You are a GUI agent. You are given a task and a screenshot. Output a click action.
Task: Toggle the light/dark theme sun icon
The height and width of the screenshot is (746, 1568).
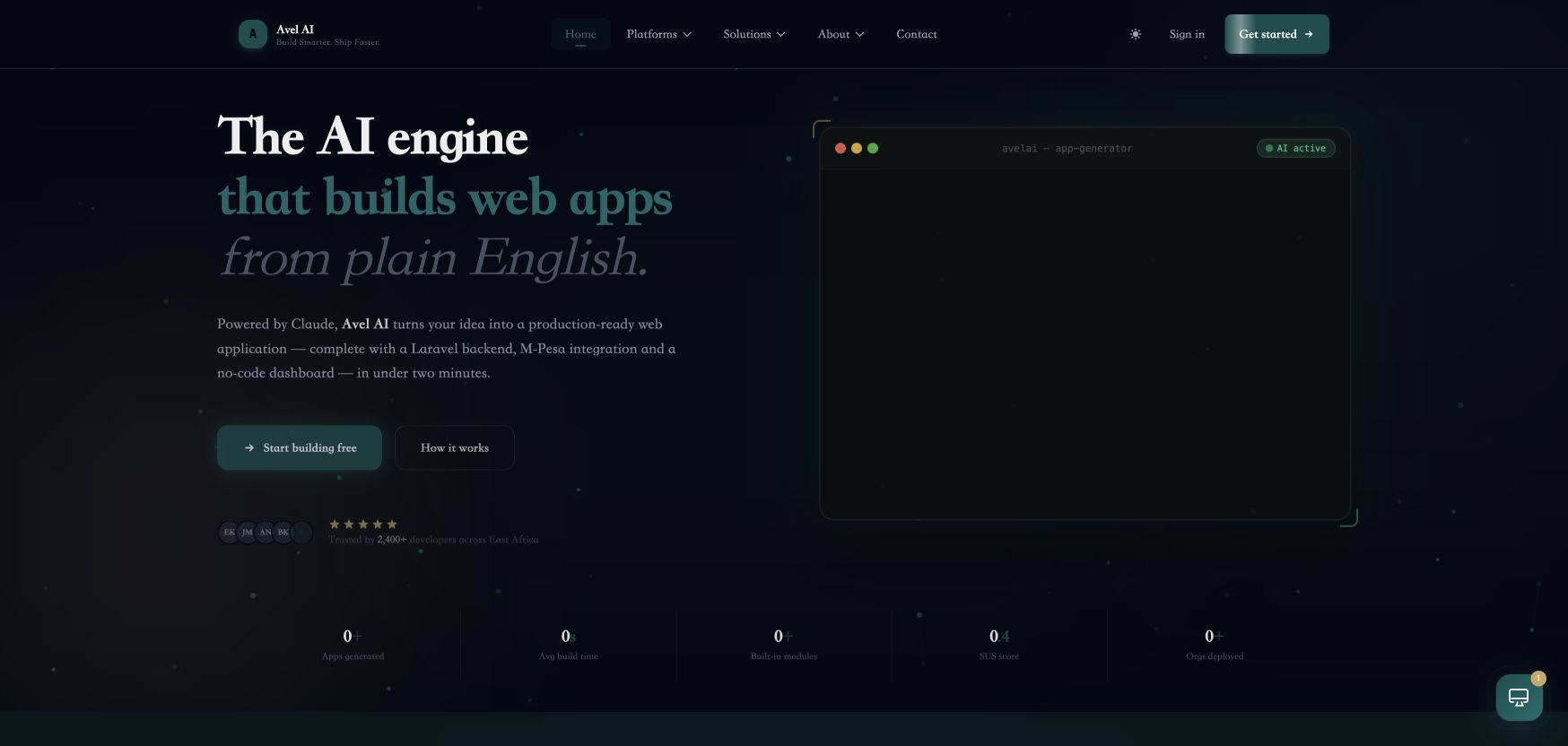(1136, 34)
